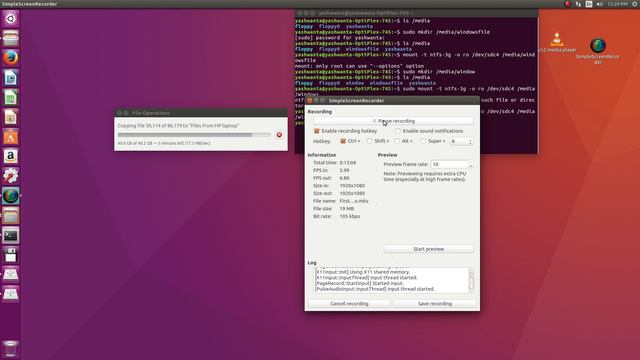Open LibreOffice Calc from the launcher
Screen dimensions: 640x360
[11, 98]
